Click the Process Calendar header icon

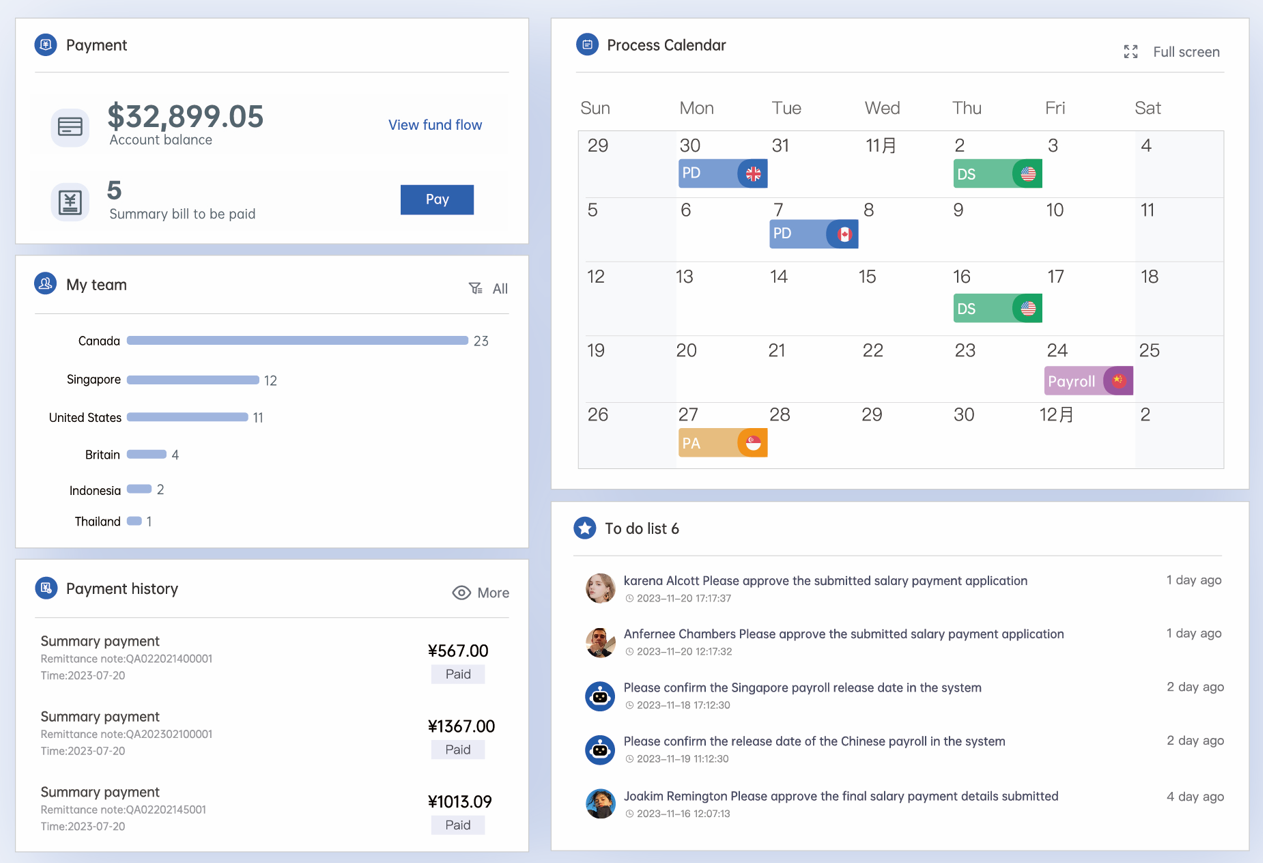tap(587, 45)
